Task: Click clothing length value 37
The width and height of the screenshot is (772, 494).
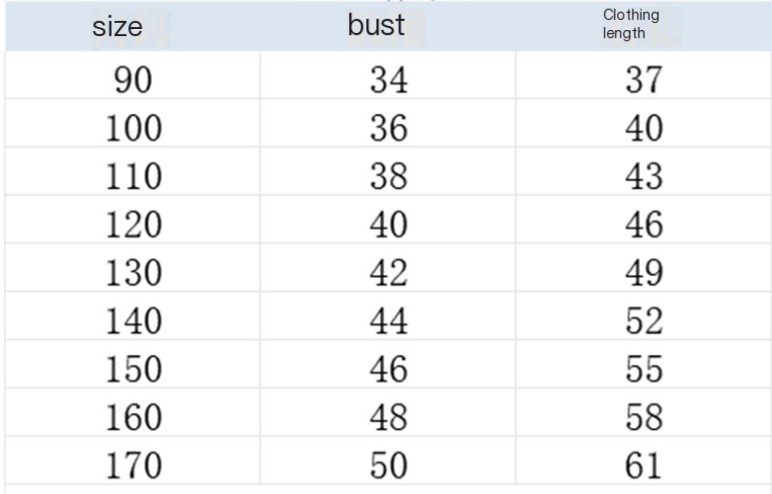Action: [x=643, y=81]
